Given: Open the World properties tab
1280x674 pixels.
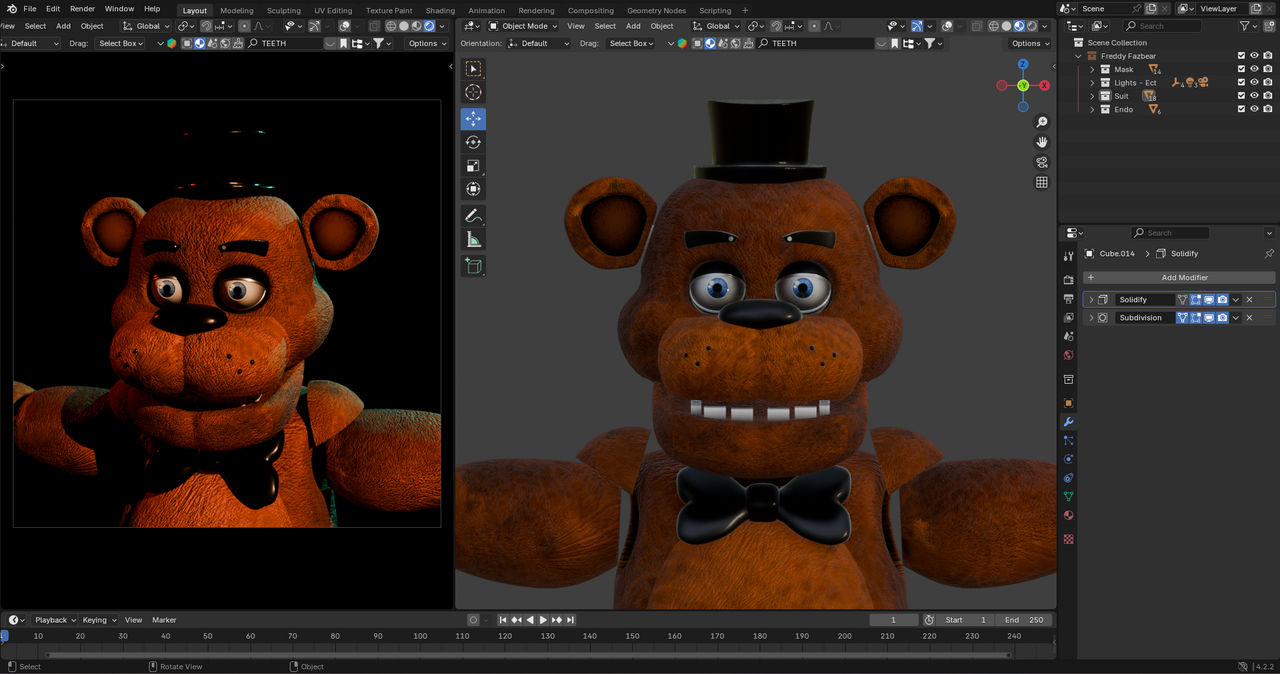Looking at the screenshot, I should tap(1068, 355).
